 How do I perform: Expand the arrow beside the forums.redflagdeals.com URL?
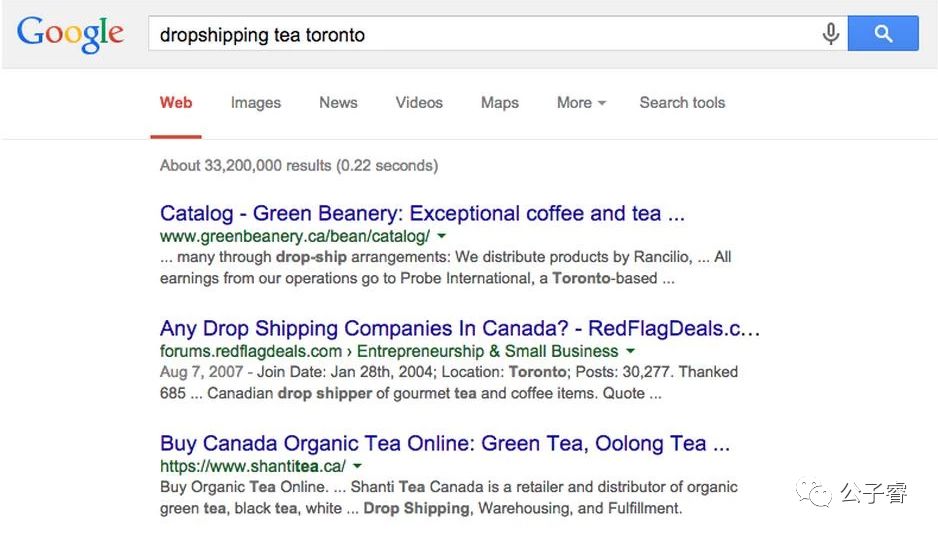pos(630,351)
